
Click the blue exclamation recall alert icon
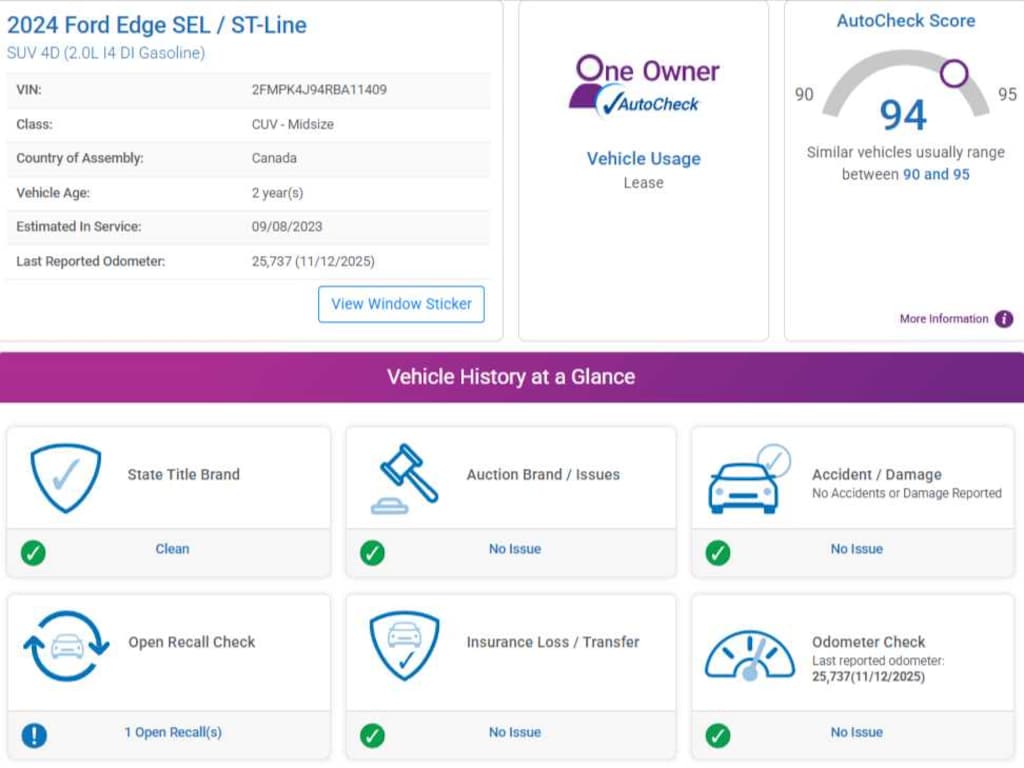(34, 735)
